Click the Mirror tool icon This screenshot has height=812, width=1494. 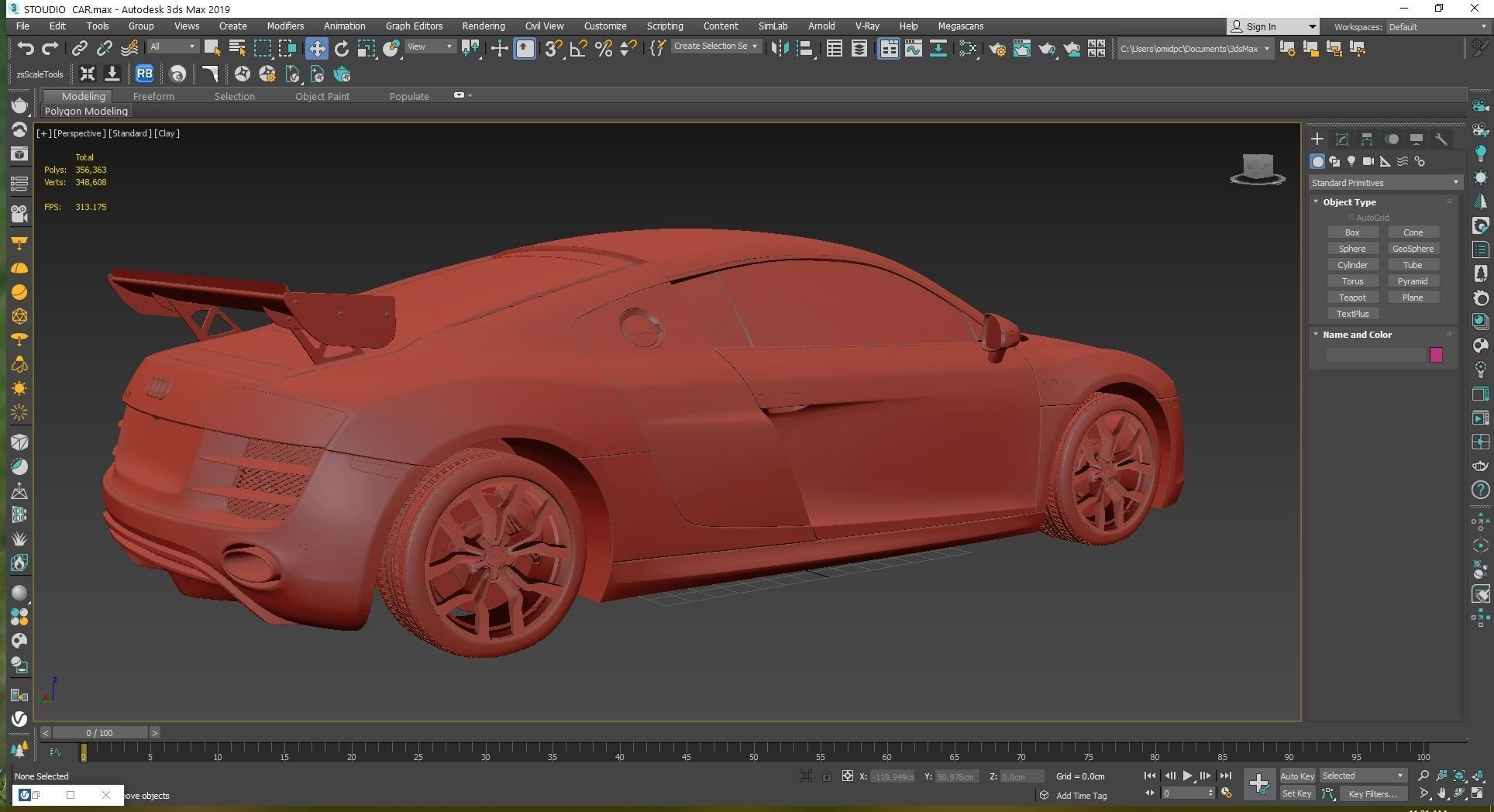pos(780,49)
